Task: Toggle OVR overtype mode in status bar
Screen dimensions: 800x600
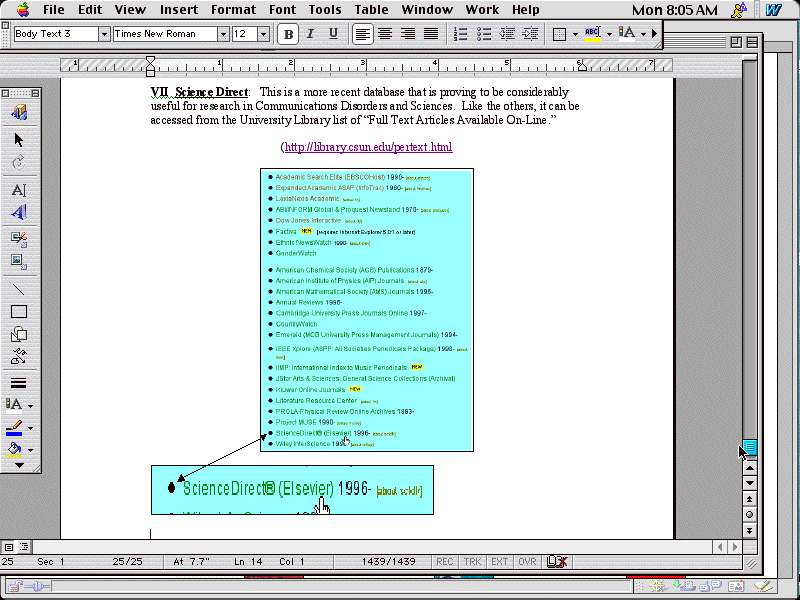Action: click(x=527, y=562)
